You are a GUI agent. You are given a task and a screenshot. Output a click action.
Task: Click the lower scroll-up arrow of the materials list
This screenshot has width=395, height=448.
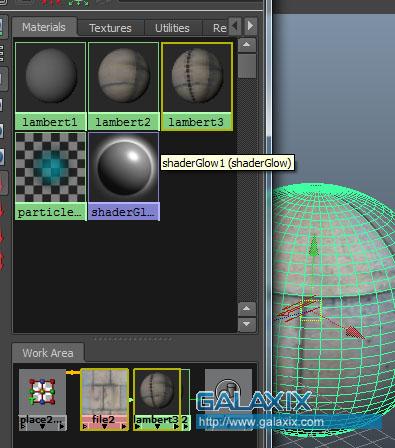[247, 309]
